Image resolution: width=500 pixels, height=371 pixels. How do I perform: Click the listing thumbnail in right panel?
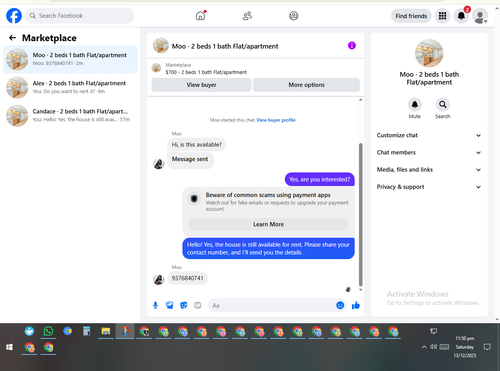pos(429,53)
